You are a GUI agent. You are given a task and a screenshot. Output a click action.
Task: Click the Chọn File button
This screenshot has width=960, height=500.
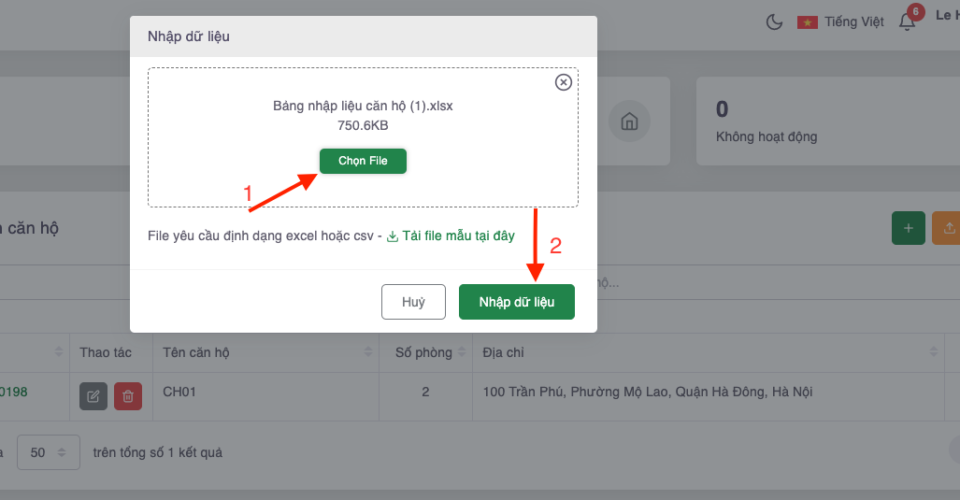tap(363, 161)
